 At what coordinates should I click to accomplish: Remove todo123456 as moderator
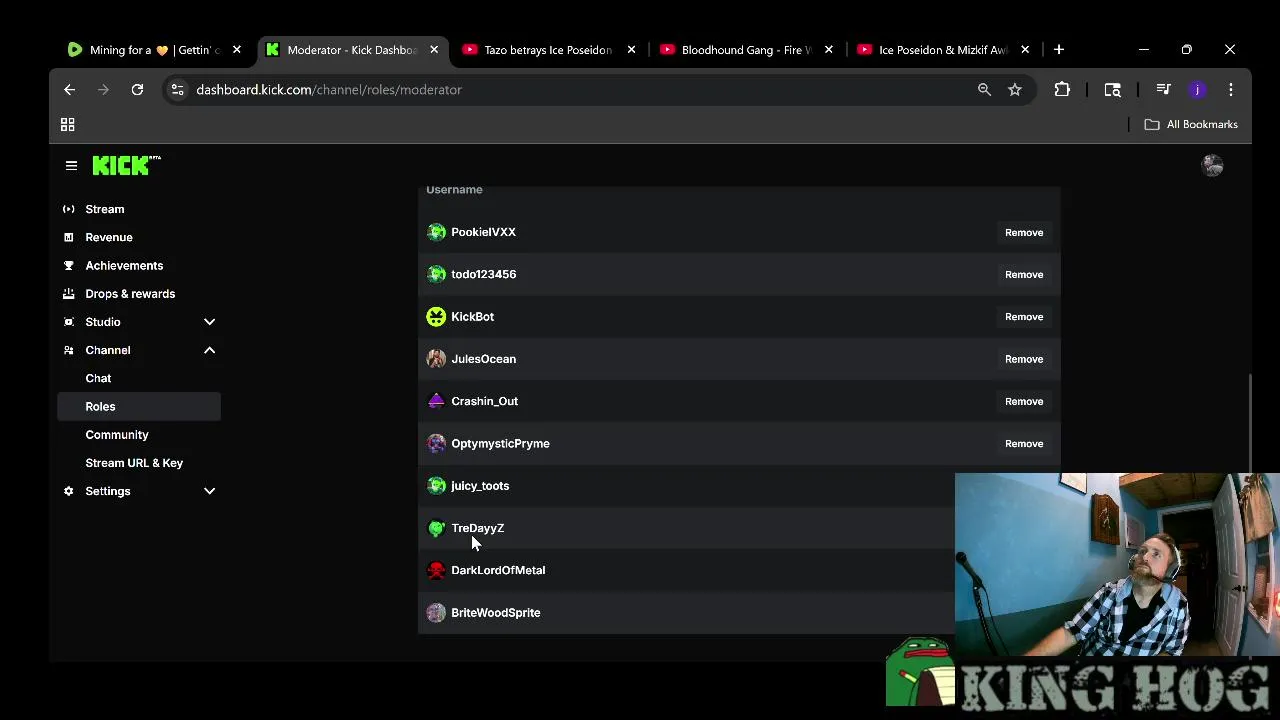click(1024, 274)
